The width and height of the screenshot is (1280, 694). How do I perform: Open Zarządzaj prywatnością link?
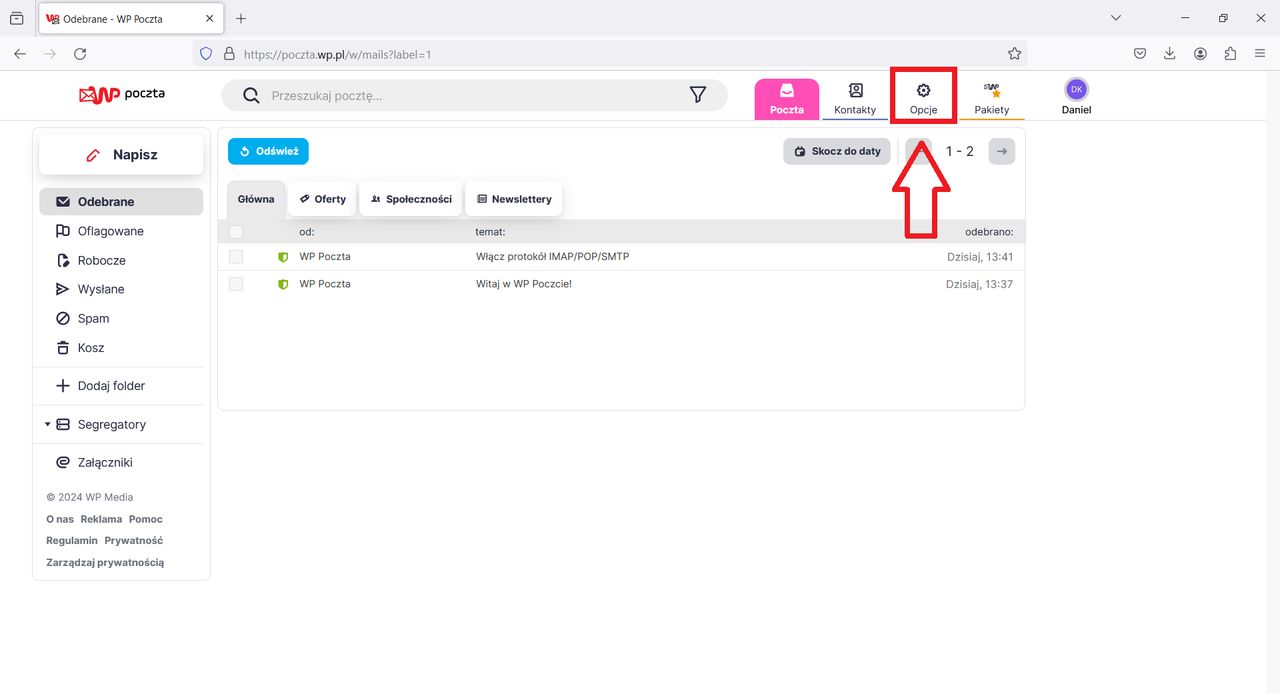[105, 562]
